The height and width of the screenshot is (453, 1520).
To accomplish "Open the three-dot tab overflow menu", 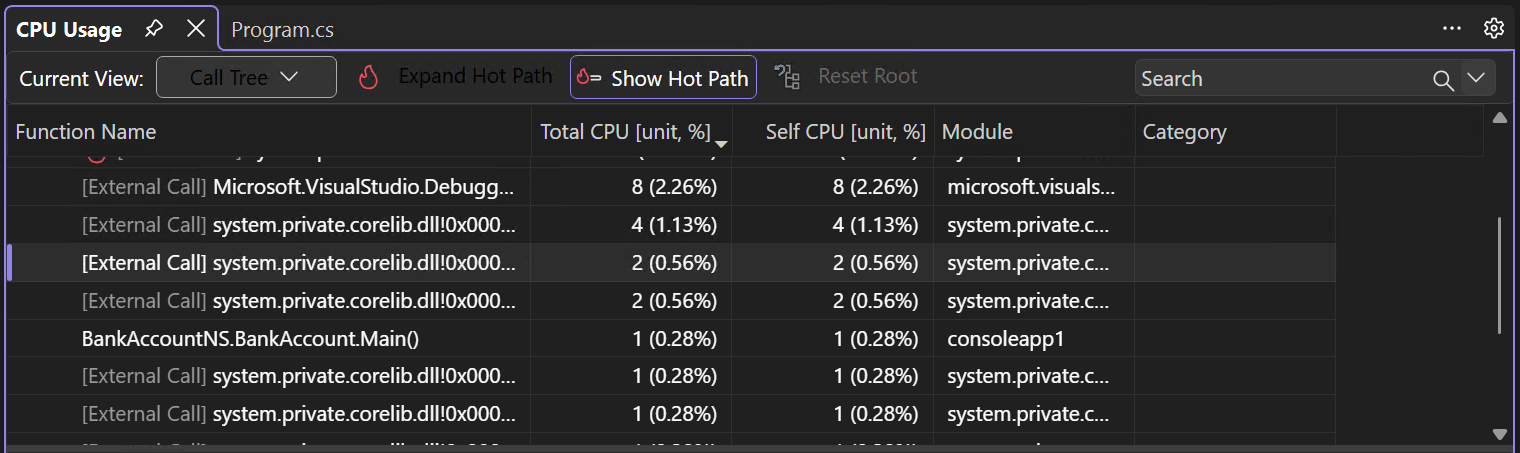I will point(1452,29).
